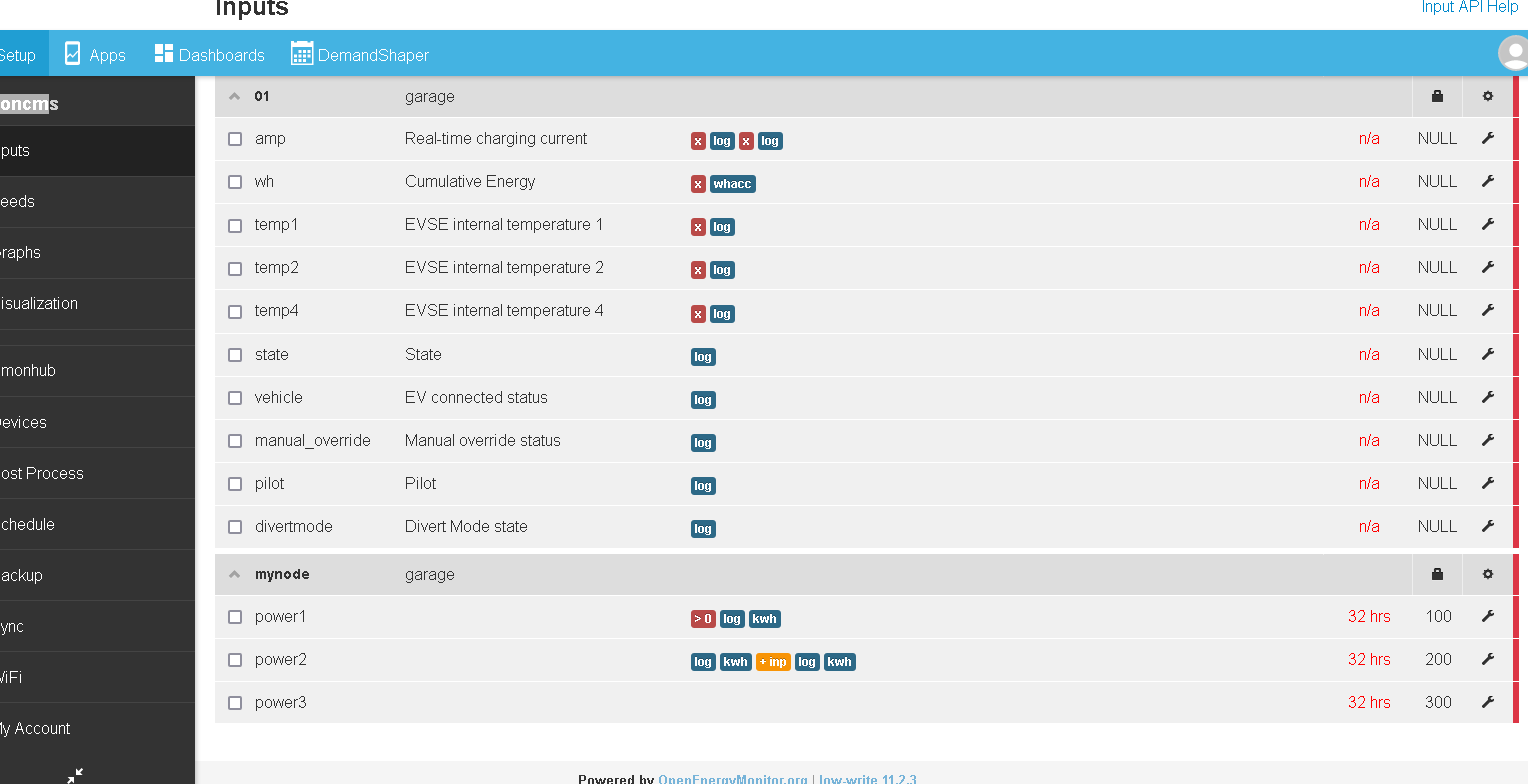The image size is (1528, 784).
Task: Select the amp input checkbox
Action: point(235,139)
